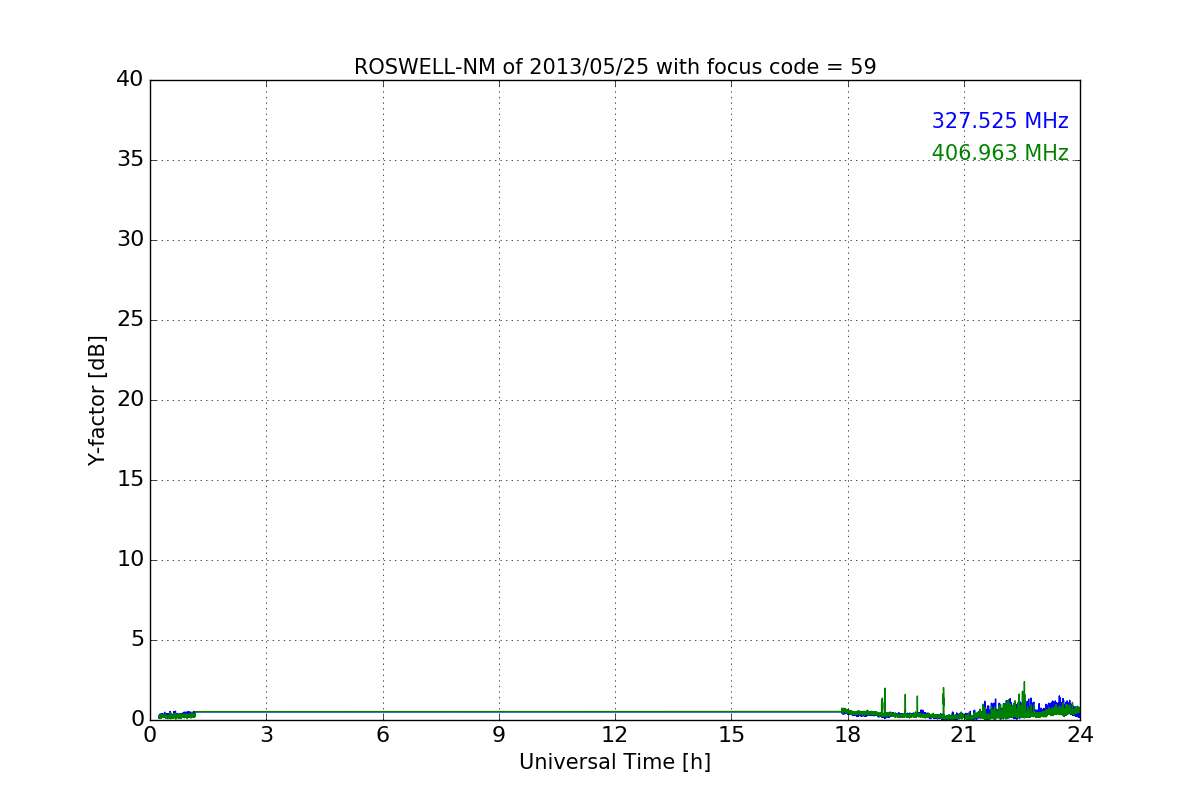Select the green 406.963 MHz legend label
Viewport: 1200px width, 800px height.
[x=1000, y=153]
